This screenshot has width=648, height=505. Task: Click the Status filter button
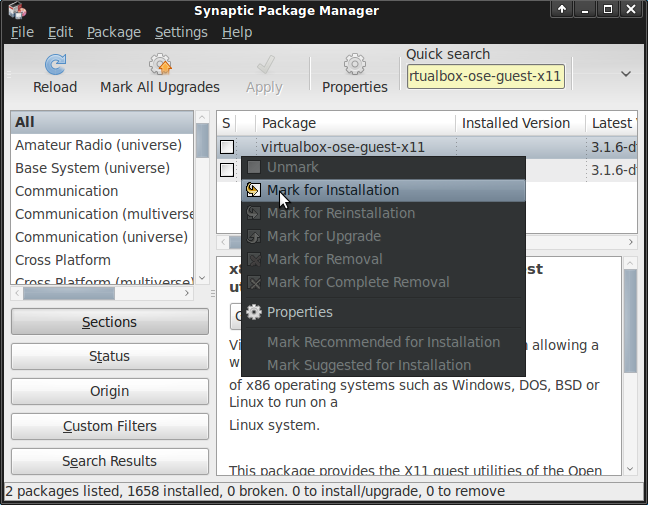click(110, 356)
